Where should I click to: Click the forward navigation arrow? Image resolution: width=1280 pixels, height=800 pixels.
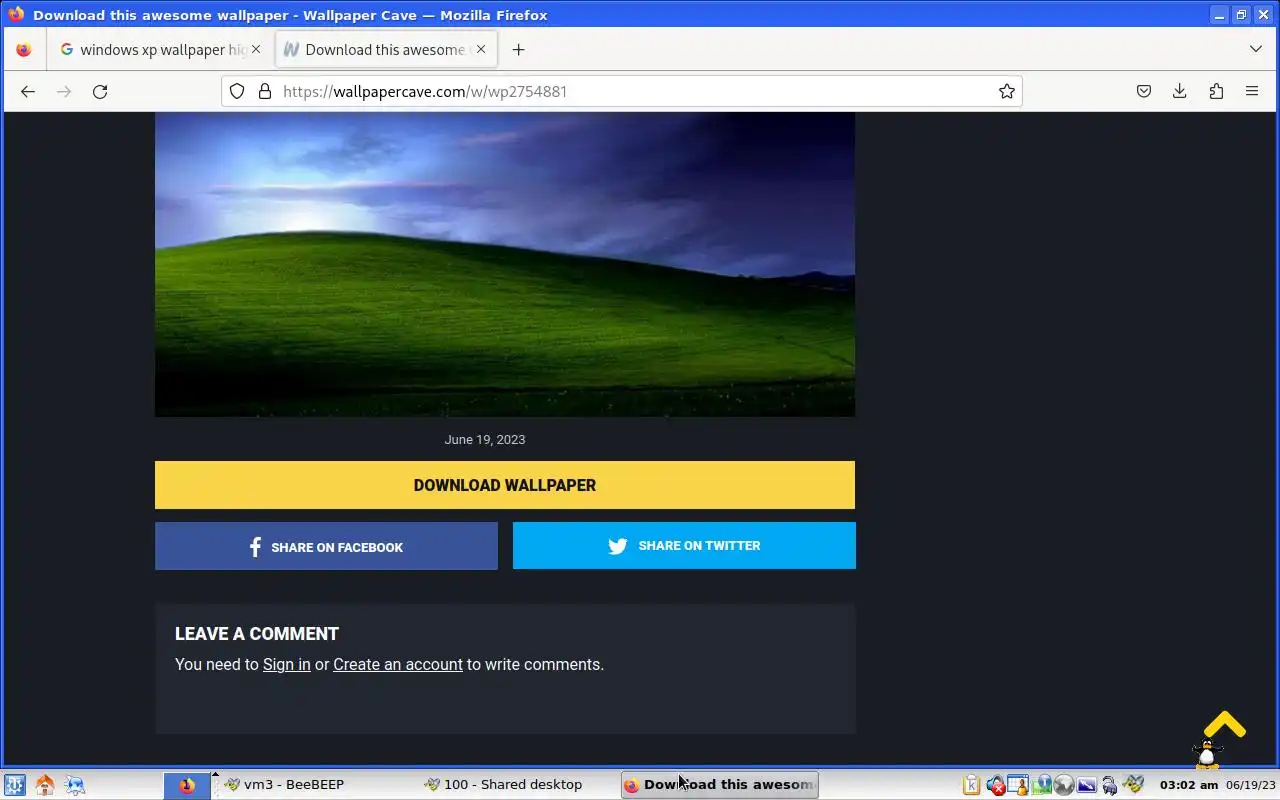64,91
